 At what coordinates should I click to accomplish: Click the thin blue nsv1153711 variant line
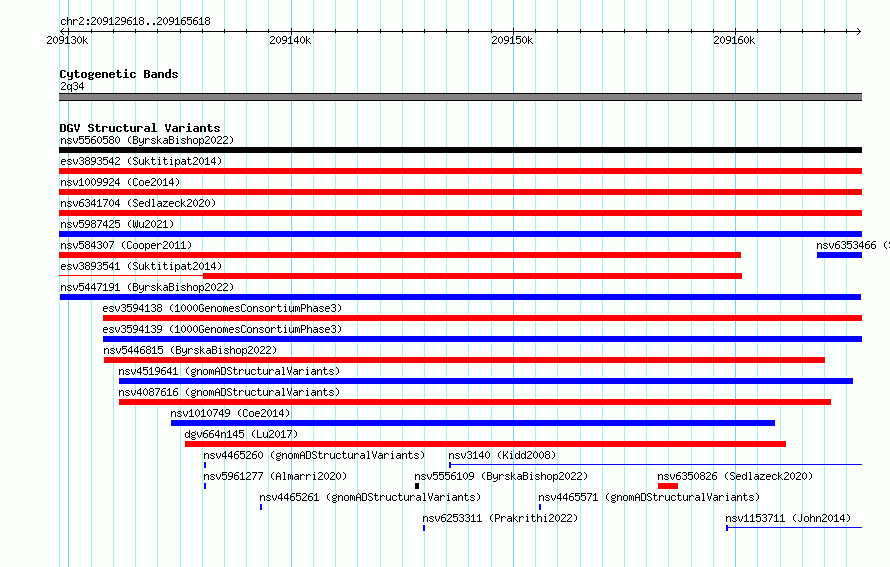[794, 528]
